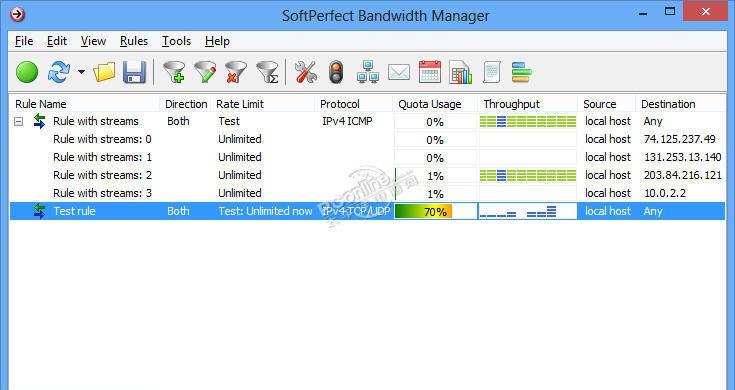
Task: Select the 'Rule with streams: 1' row
Action: point(368,157)
